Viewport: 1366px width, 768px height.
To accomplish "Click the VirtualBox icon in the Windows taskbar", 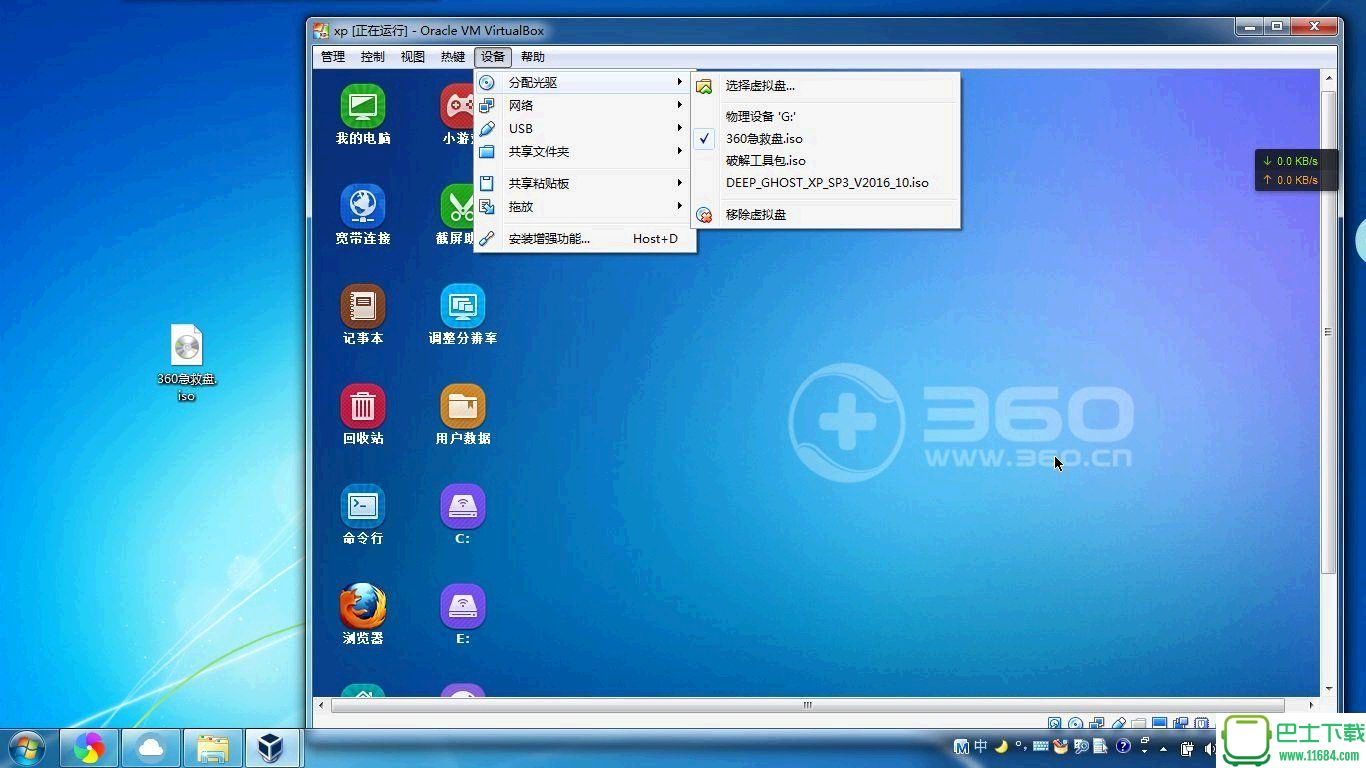I will pos(270,747).
